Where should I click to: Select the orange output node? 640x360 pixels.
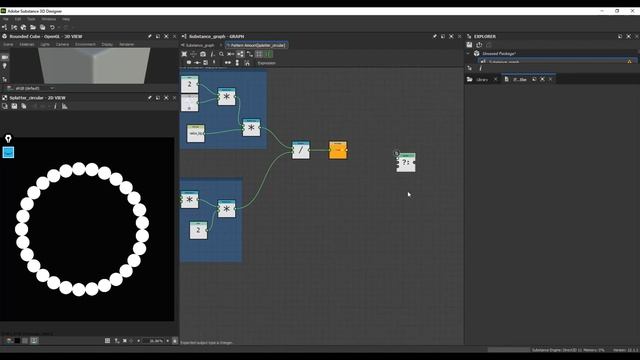338,150
